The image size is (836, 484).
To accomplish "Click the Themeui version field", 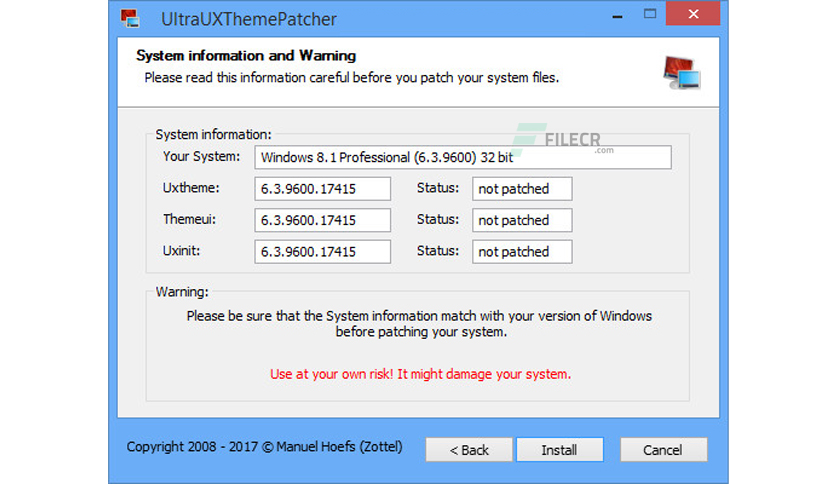I will [x=323, y=220].
